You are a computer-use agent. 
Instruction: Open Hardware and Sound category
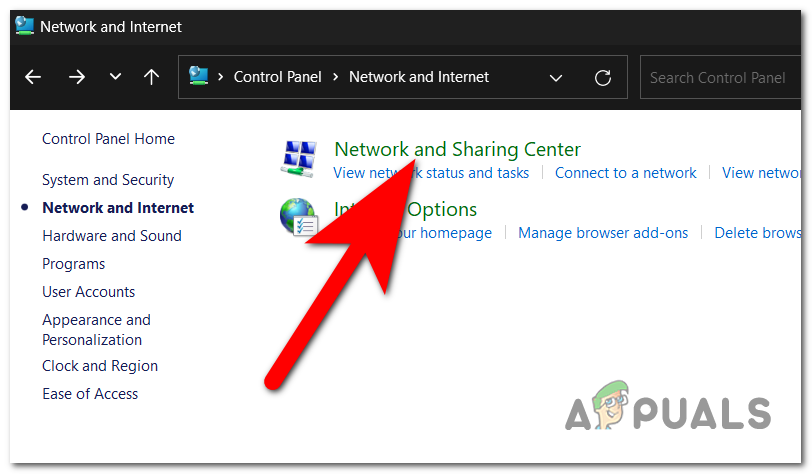point(112,236)
